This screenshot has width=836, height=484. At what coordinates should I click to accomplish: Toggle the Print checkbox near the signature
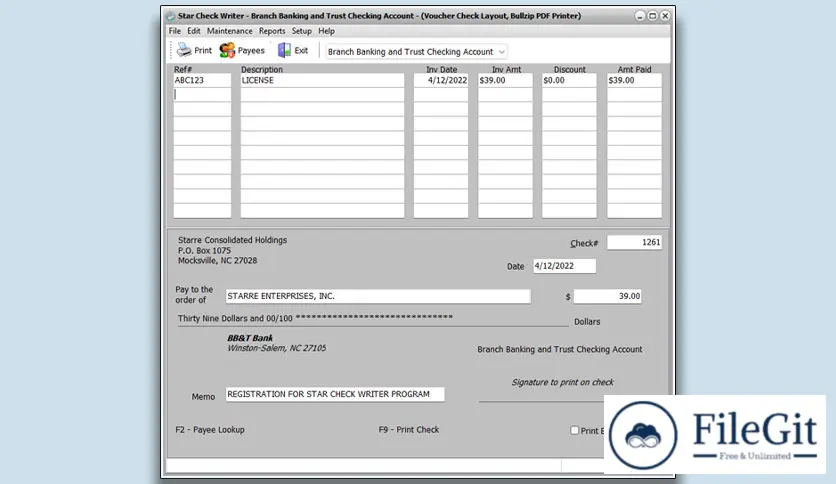(x=574, y=430)
